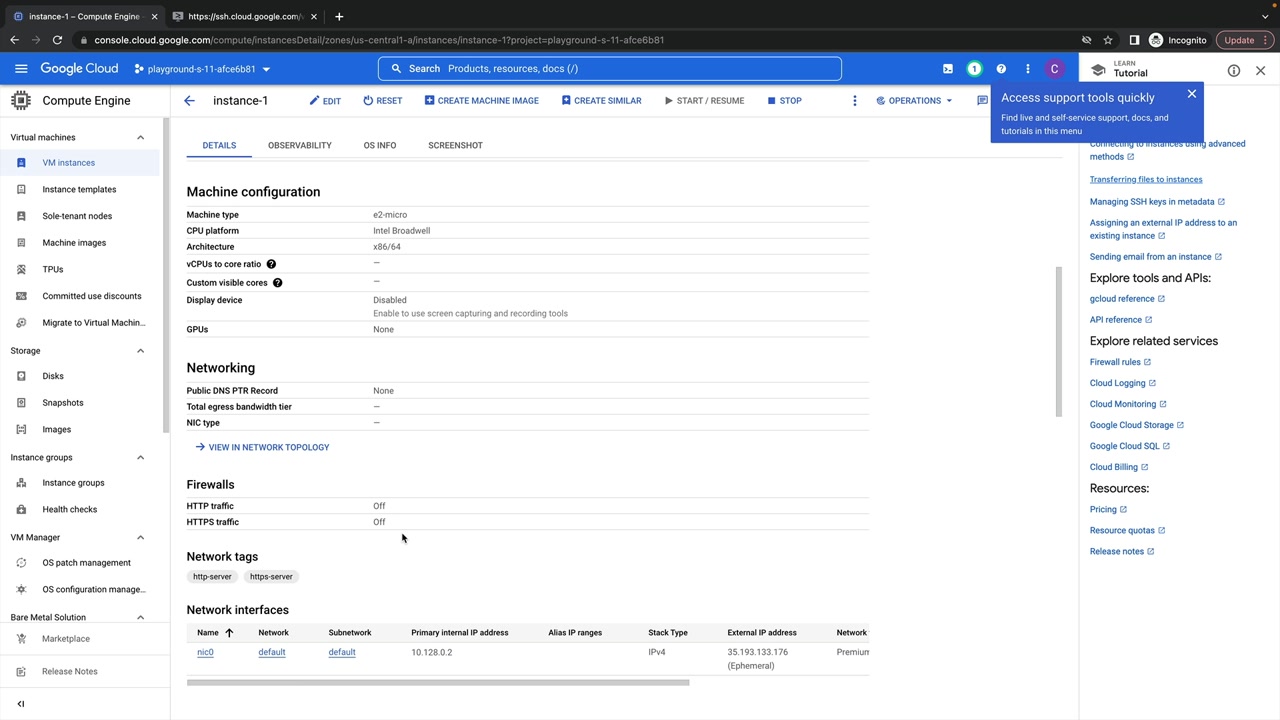Open the nic0 interface link
Viewport: 1280px width, 720px height.
205,653
